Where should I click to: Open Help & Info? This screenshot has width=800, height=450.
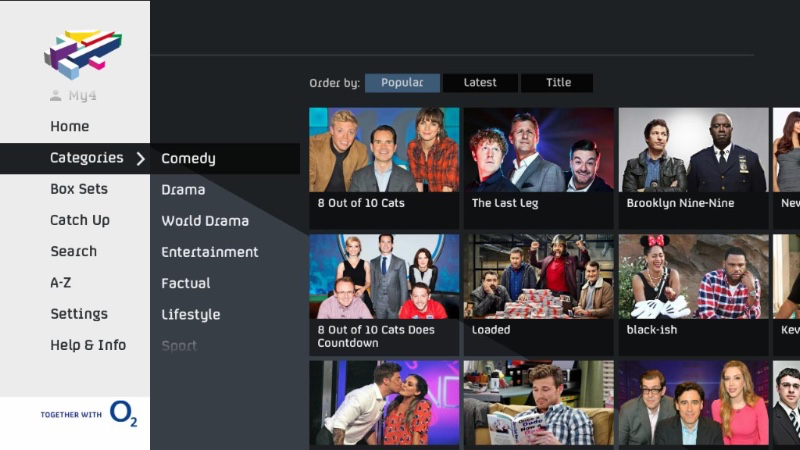(x=88, y=345)
